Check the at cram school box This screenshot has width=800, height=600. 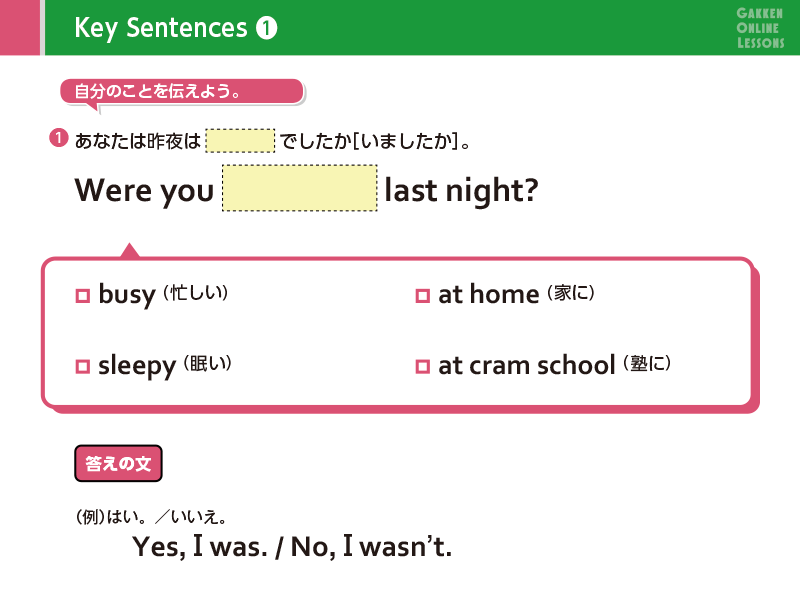pyautogui.click(x=422, y=367)
